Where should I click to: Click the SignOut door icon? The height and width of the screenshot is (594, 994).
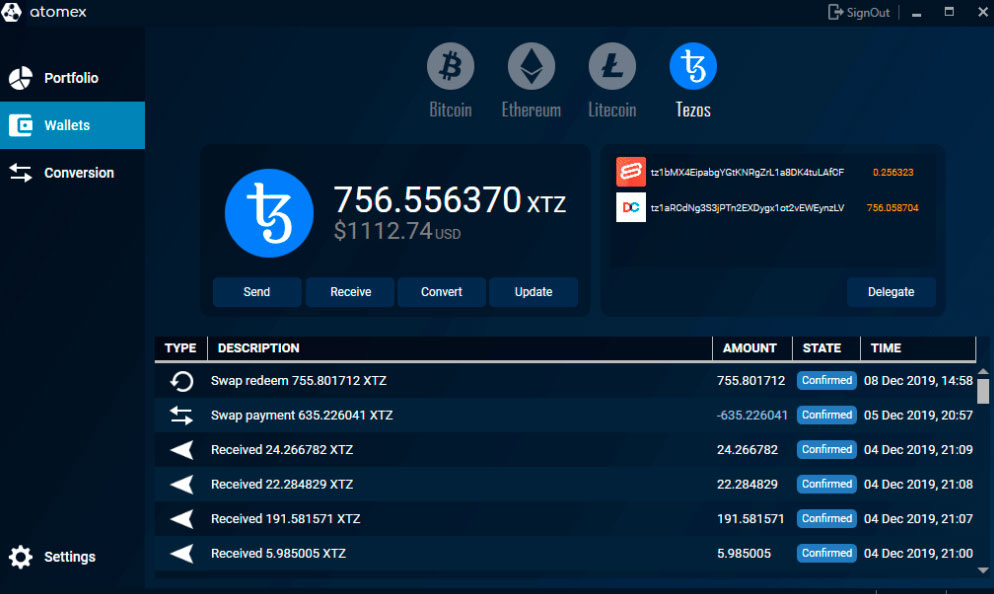[x=836, y=12]
